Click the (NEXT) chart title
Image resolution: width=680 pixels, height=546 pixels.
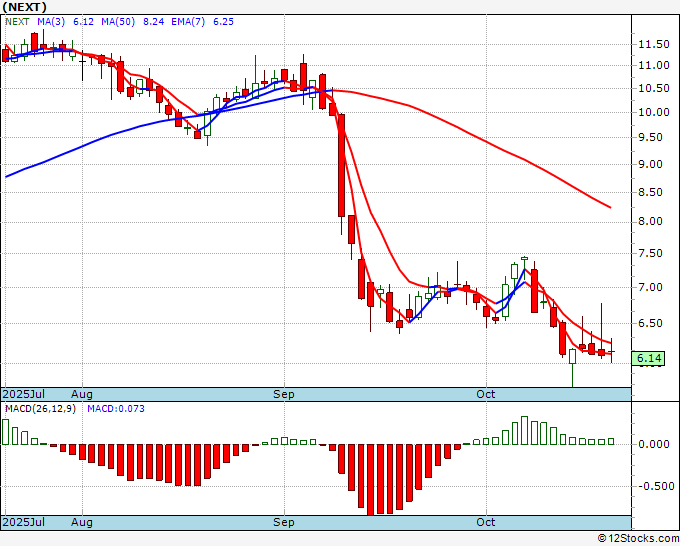point(24,7)
